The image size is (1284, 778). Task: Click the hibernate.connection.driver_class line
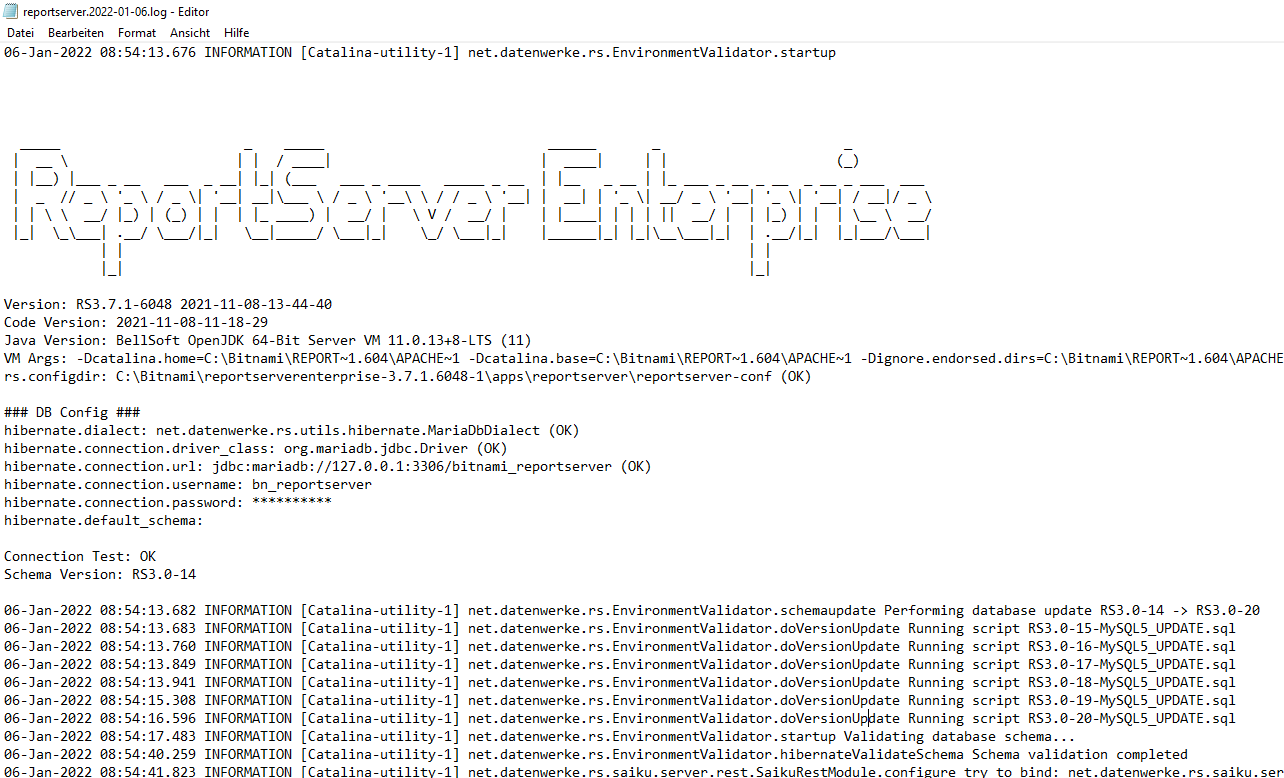256,449
